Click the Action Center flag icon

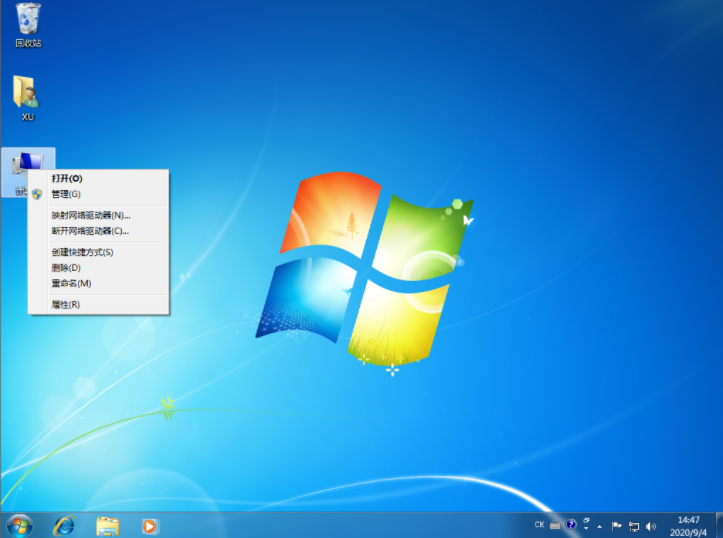tap(616, 525)
